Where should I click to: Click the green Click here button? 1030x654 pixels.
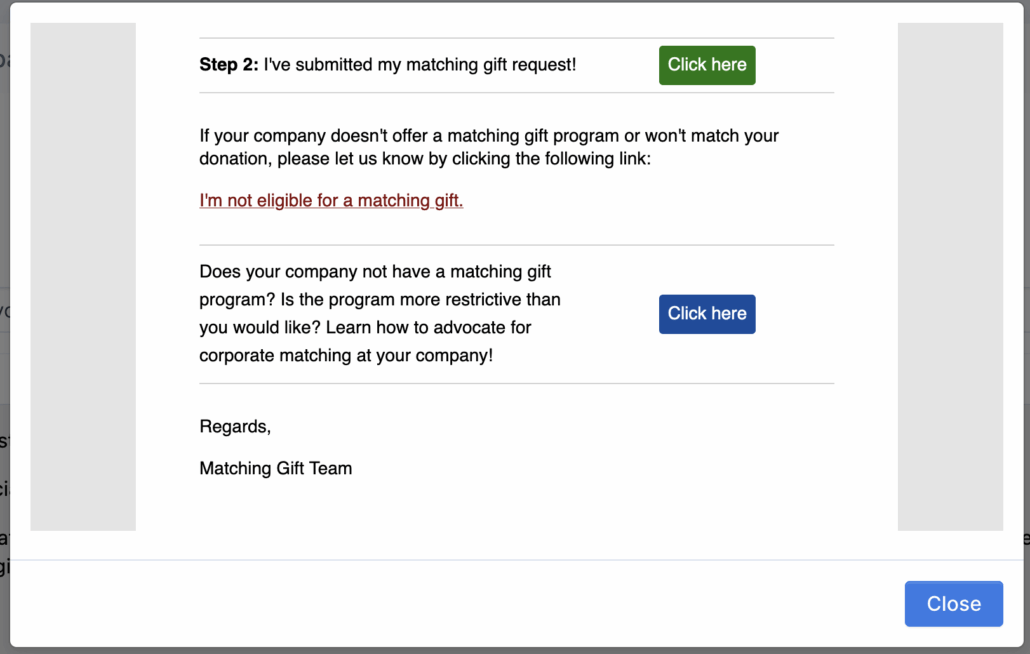[x=707, y=65]
